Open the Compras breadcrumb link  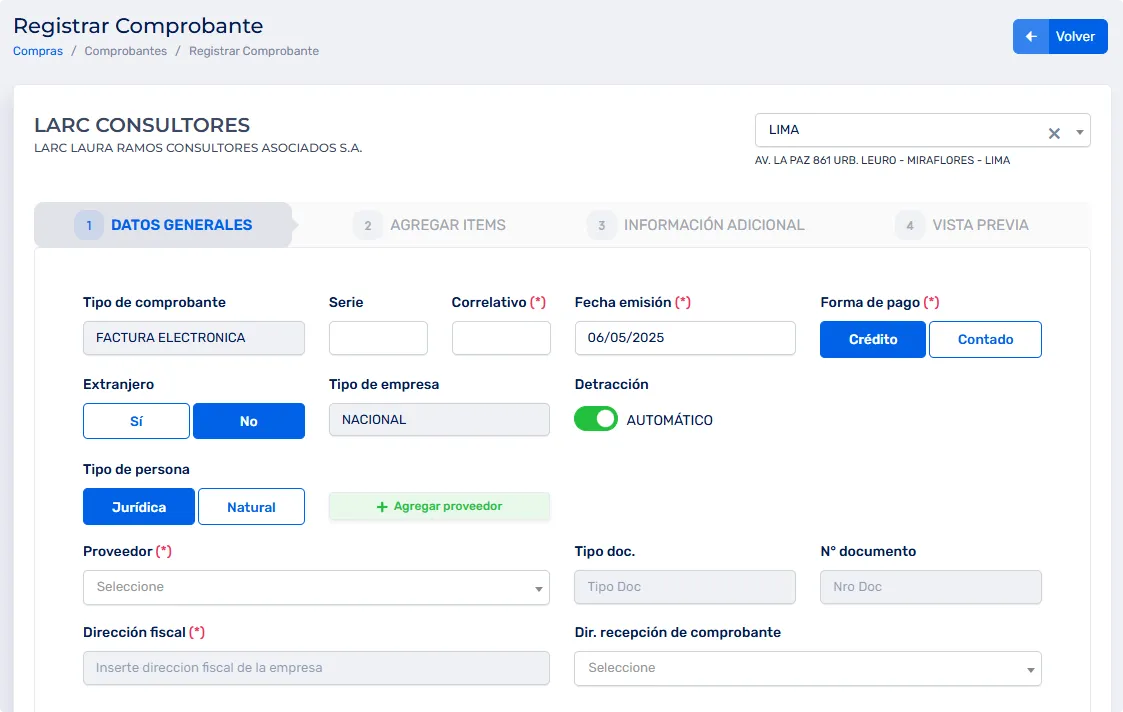point(38,51)
